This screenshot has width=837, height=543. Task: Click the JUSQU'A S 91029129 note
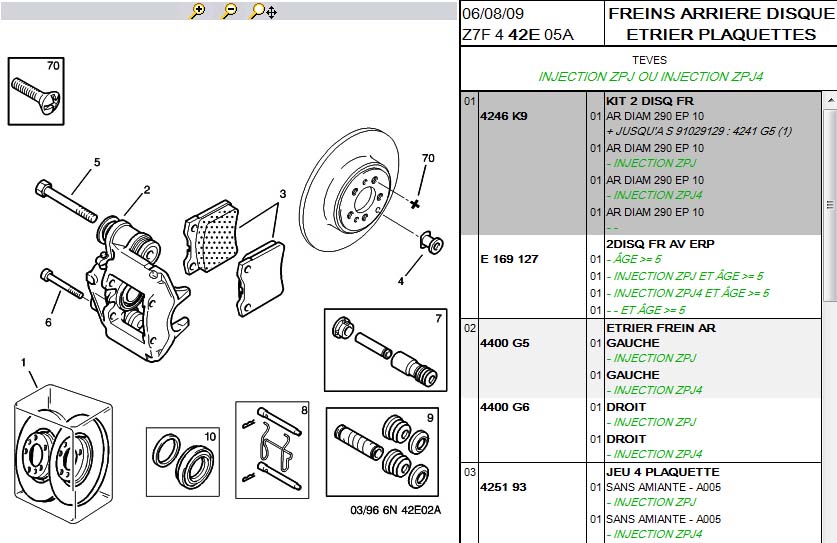point(699,131)
